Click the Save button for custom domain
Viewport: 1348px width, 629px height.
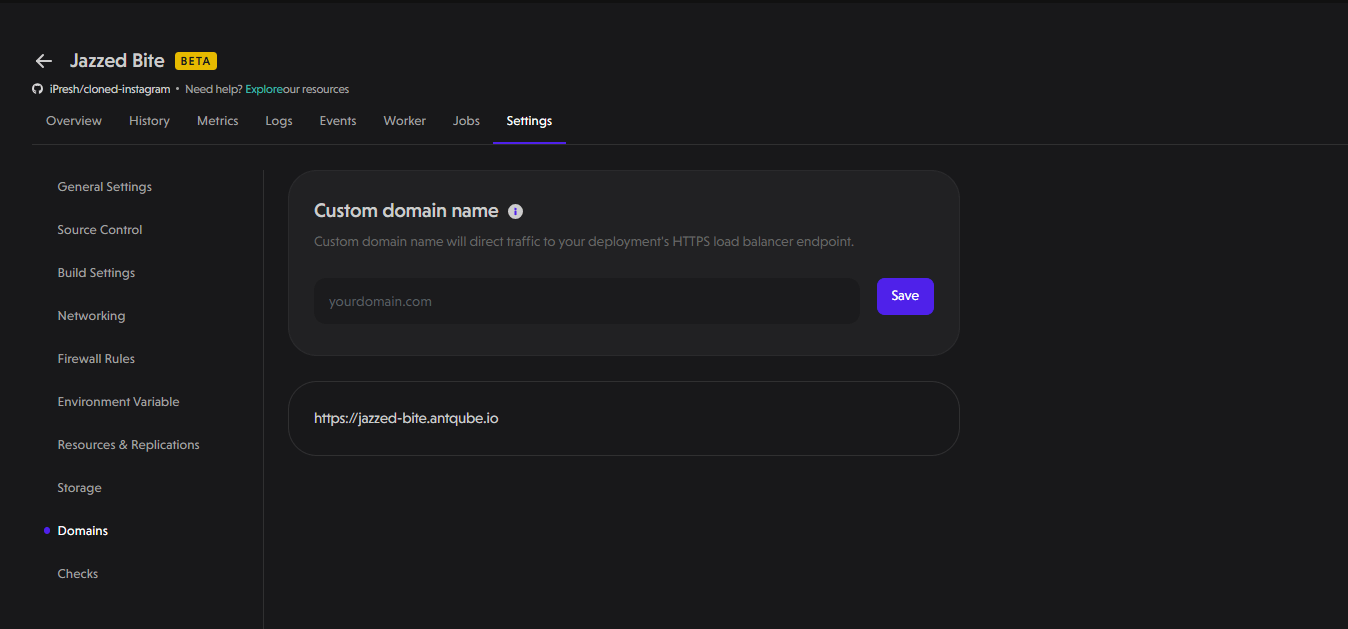tap(905, 296)
